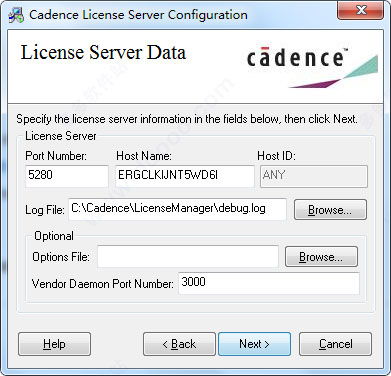Click the window title 'Cadence License Server Configuration'
This screenshot has width=391, height=376.
(x=138, y=15)
